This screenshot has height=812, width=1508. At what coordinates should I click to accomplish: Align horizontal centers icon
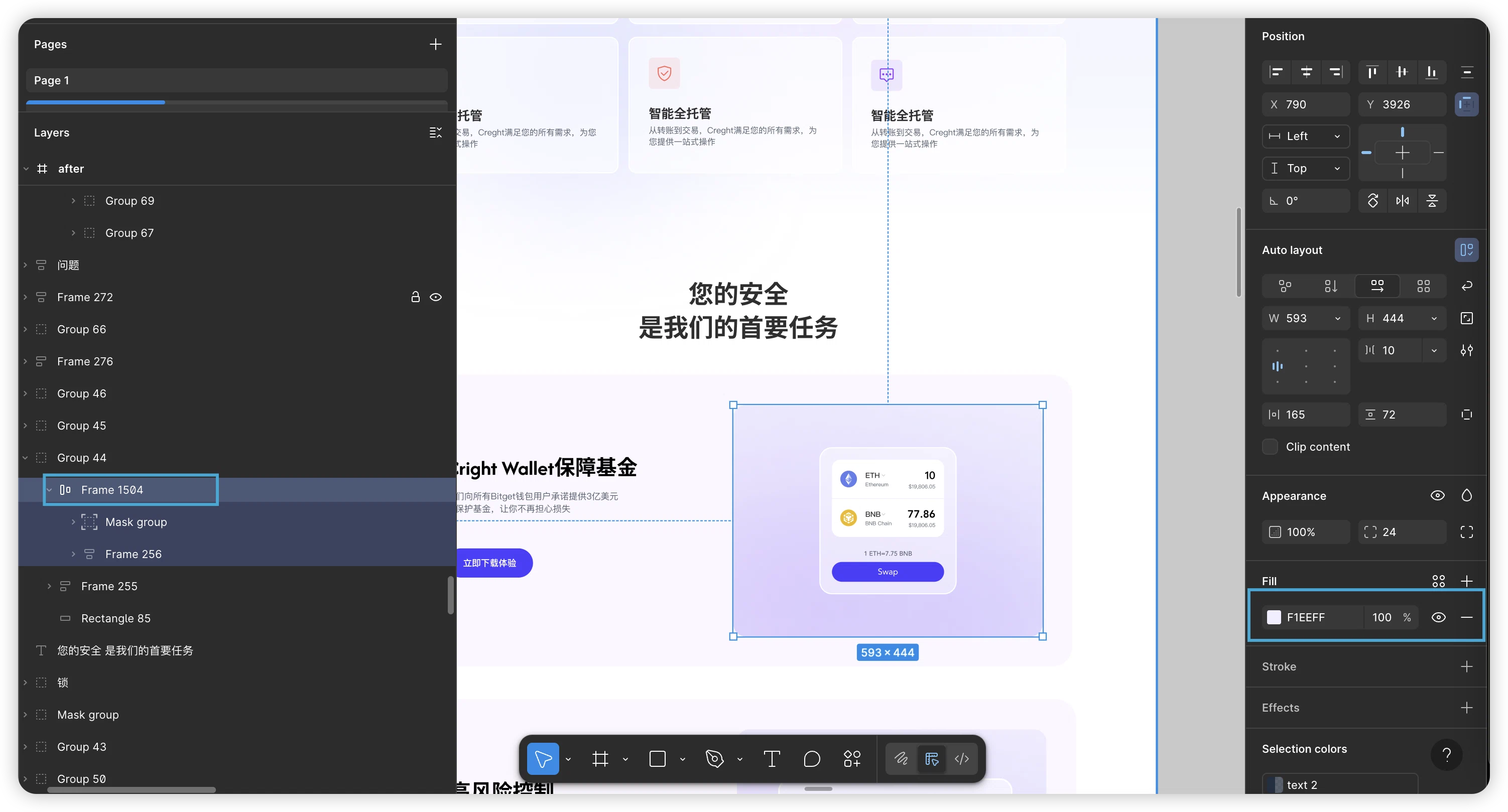tap(1306, 72)
